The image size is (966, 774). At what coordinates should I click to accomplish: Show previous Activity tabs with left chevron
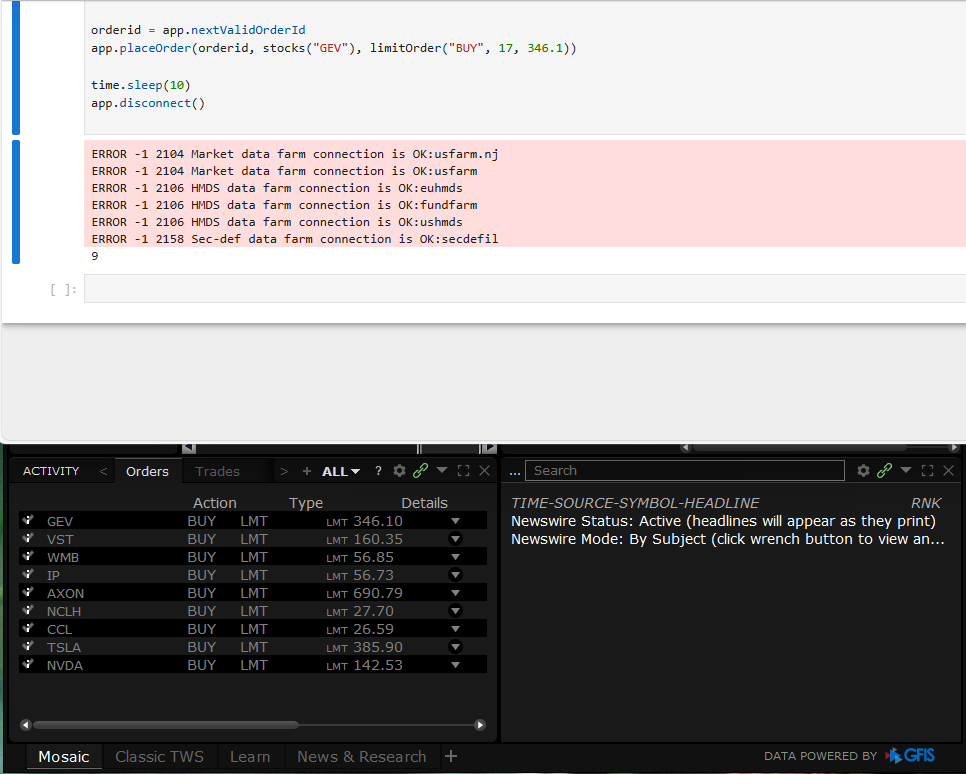[x=103, y=471]
